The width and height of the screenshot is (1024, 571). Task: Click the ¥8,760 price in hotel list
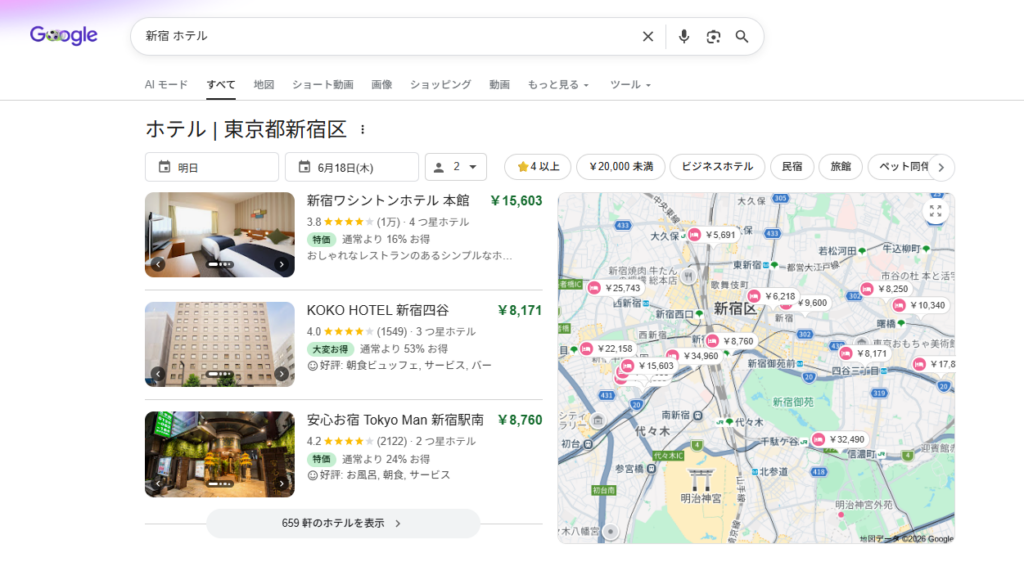coord(519,420)
